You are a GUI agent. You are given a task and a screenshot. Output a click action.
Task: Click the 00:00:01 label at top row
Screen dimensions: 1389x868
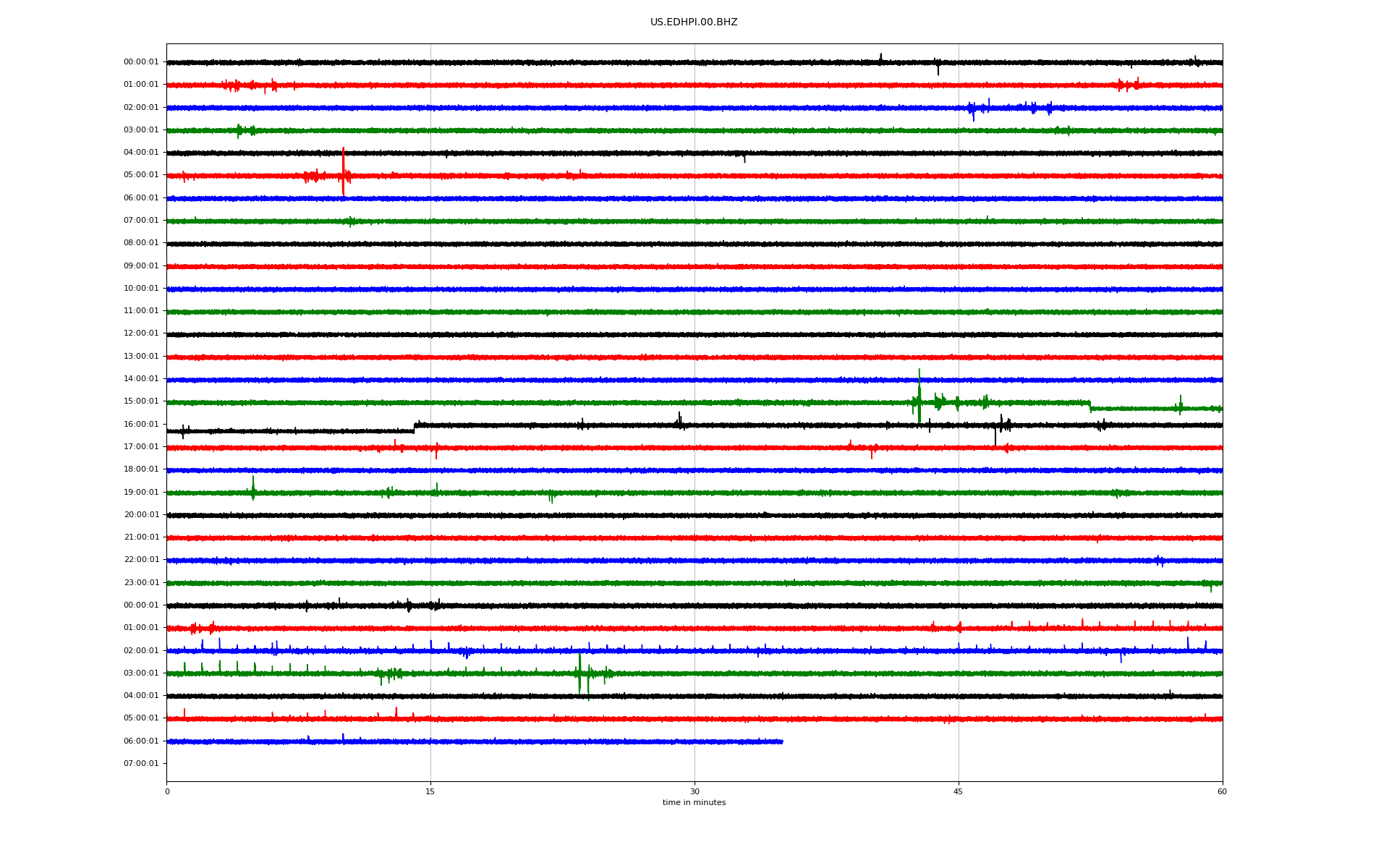click(x=141, y=62)
